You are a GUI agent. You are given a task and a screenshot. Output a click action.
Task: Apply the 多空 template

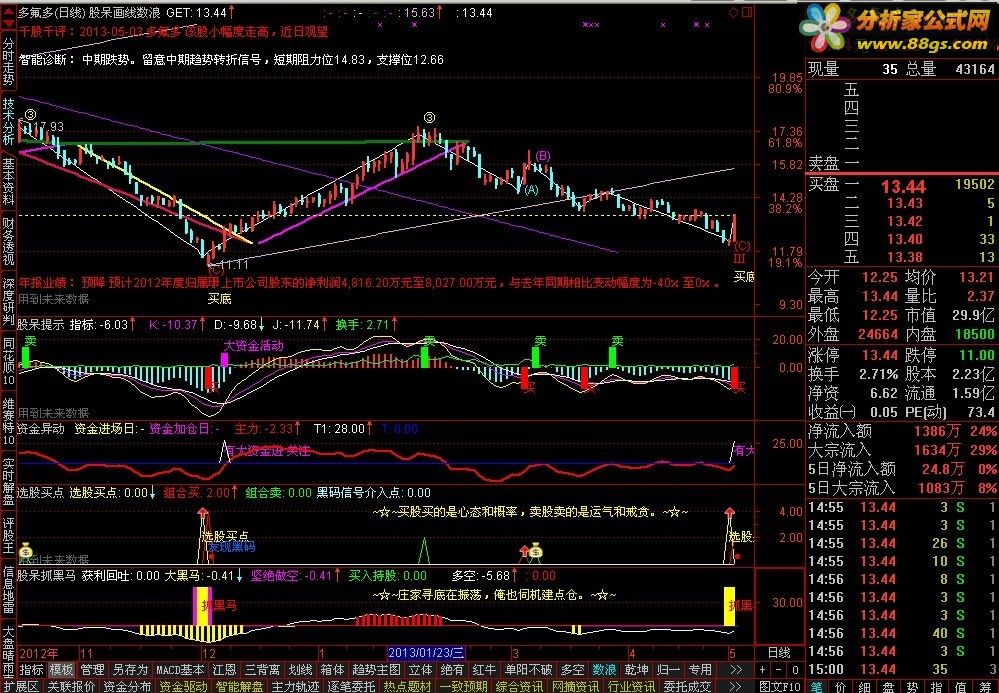(x=572, y=669)
